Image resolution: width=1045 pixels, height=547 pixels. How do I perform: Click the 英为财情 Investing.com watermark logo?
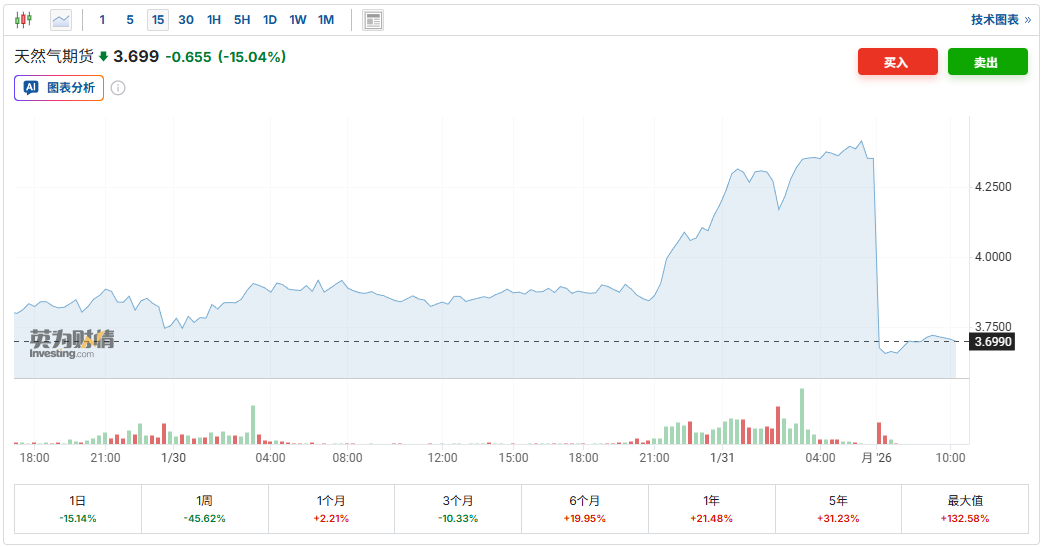pos(72,343)
